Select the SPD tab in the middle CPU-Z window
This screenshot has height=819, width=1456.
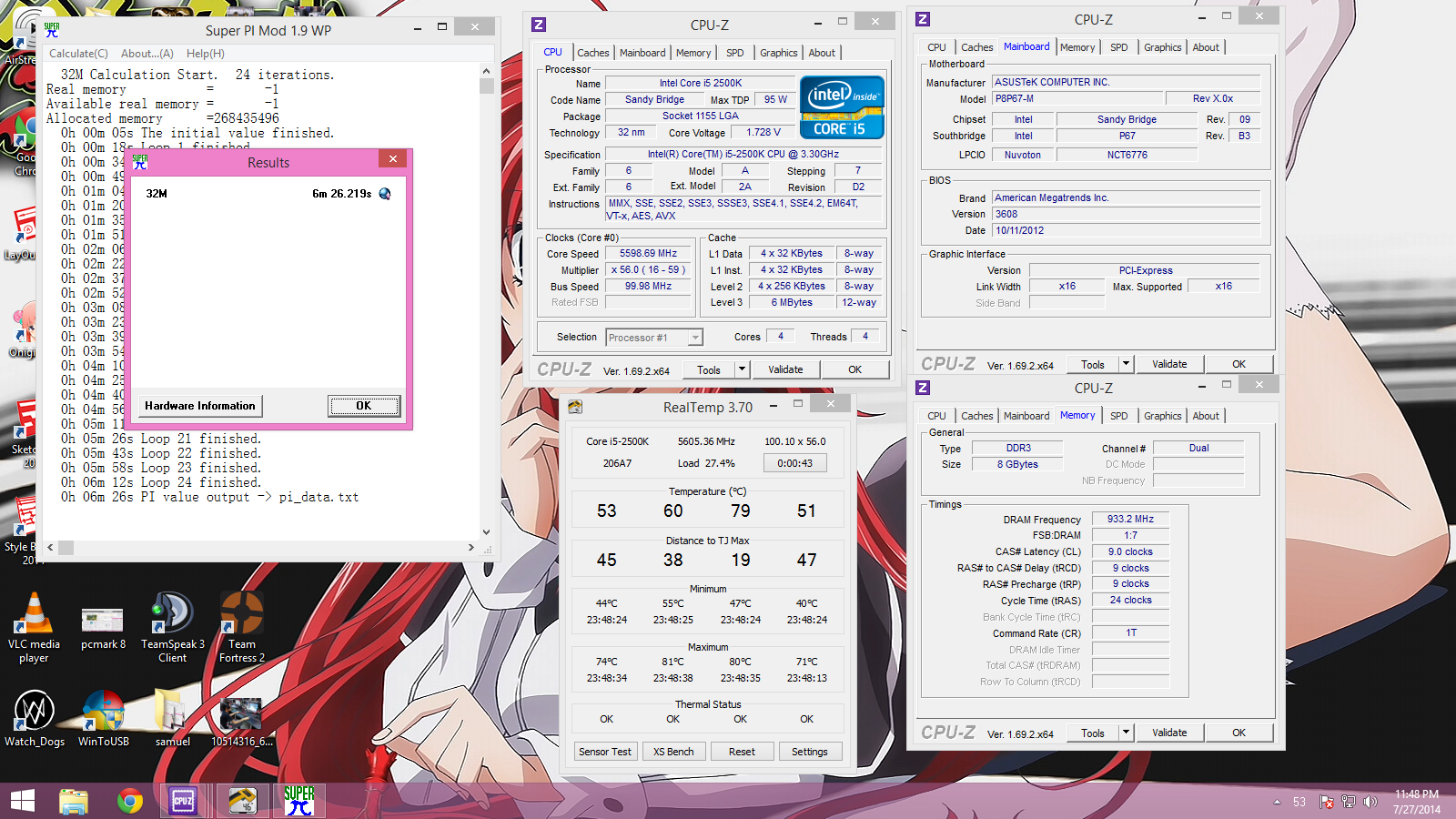[735, 53]
